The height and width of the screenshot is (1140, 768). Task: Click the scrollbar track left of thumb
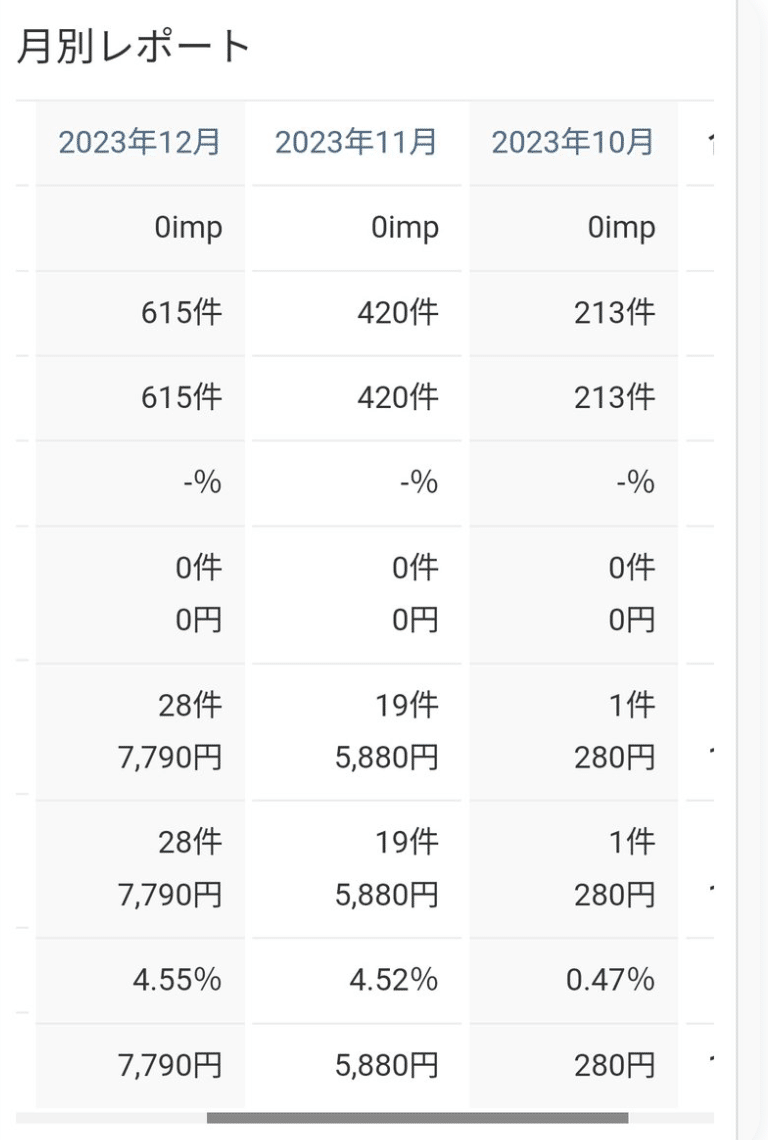click(x=111, y=1117)
